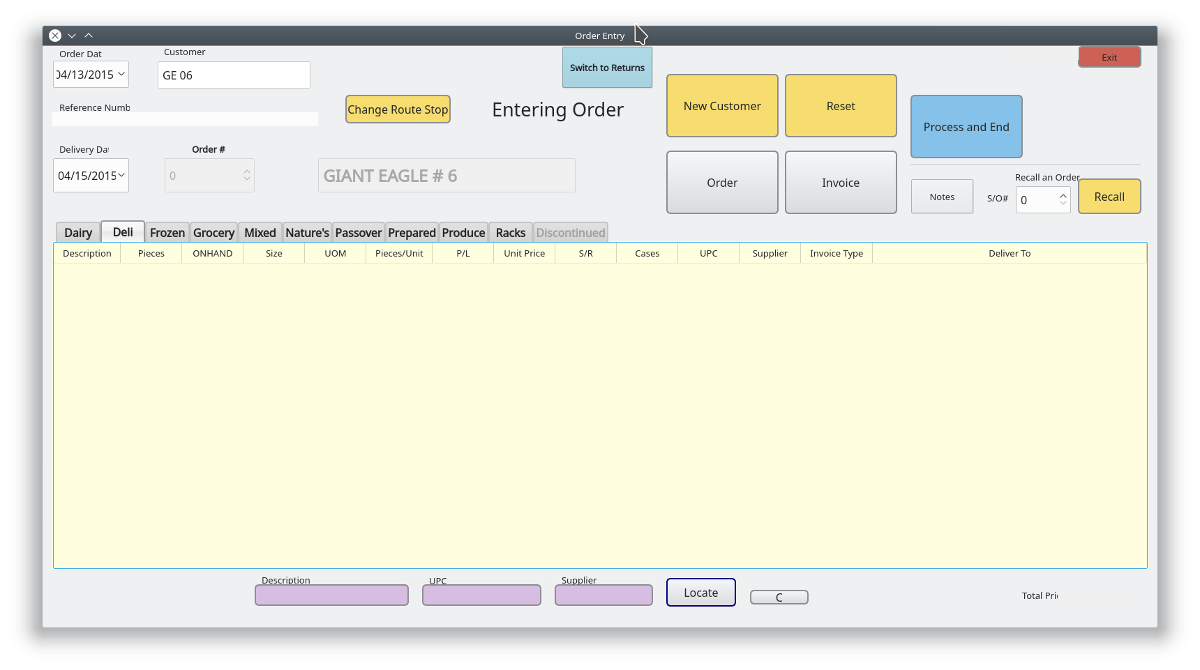Click the Description search field
Image resolution: width=1200 pixels, height=670 pixels.
point(332,595)
